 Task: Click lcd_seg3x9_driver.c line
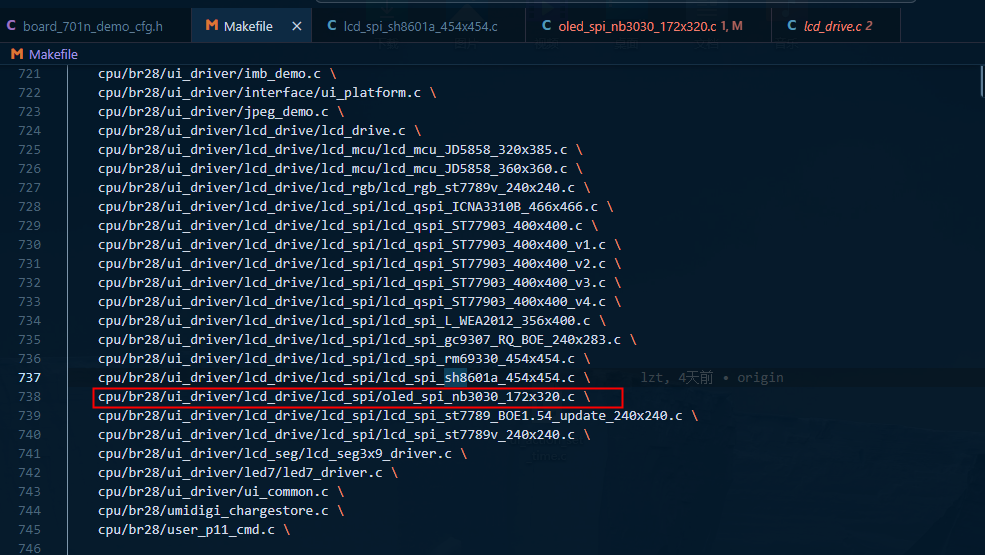pyautogui.click(x=282, y=453)
